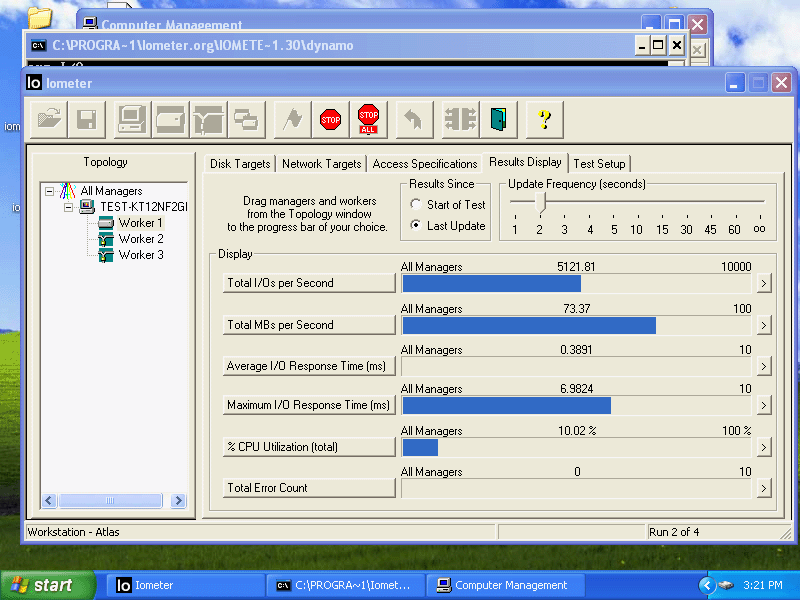Viewport: 800px width, 600px height.
Task: Open chart arrow for CPU Utilization
Action: [764, 447]
